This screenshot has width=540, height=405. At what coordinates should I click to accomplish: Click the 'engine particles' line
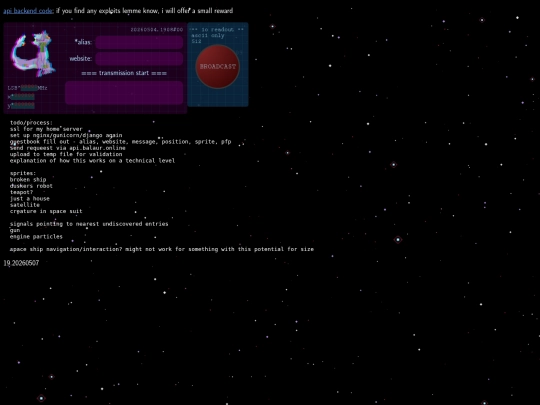tap(36, 237)
